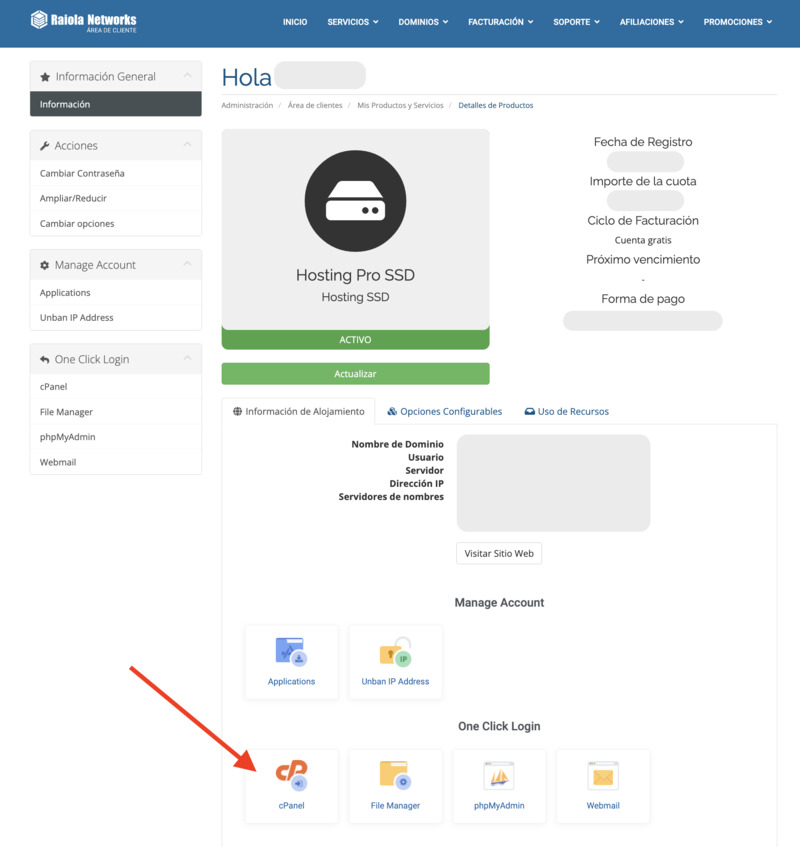Click the hosting server disk icon
The width and height of the screenshot is (800, 847).
[x=355, y=201]
